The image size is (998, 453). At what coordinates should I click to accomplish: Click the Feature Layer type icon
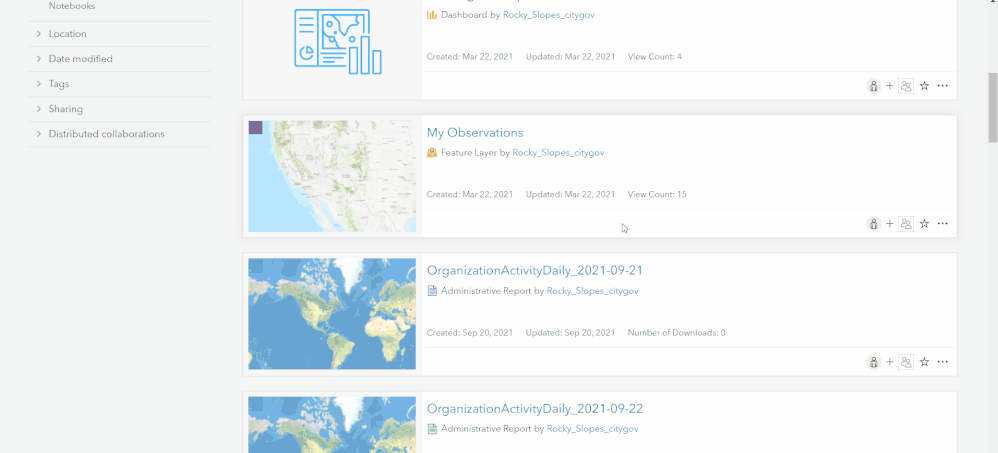432,153
